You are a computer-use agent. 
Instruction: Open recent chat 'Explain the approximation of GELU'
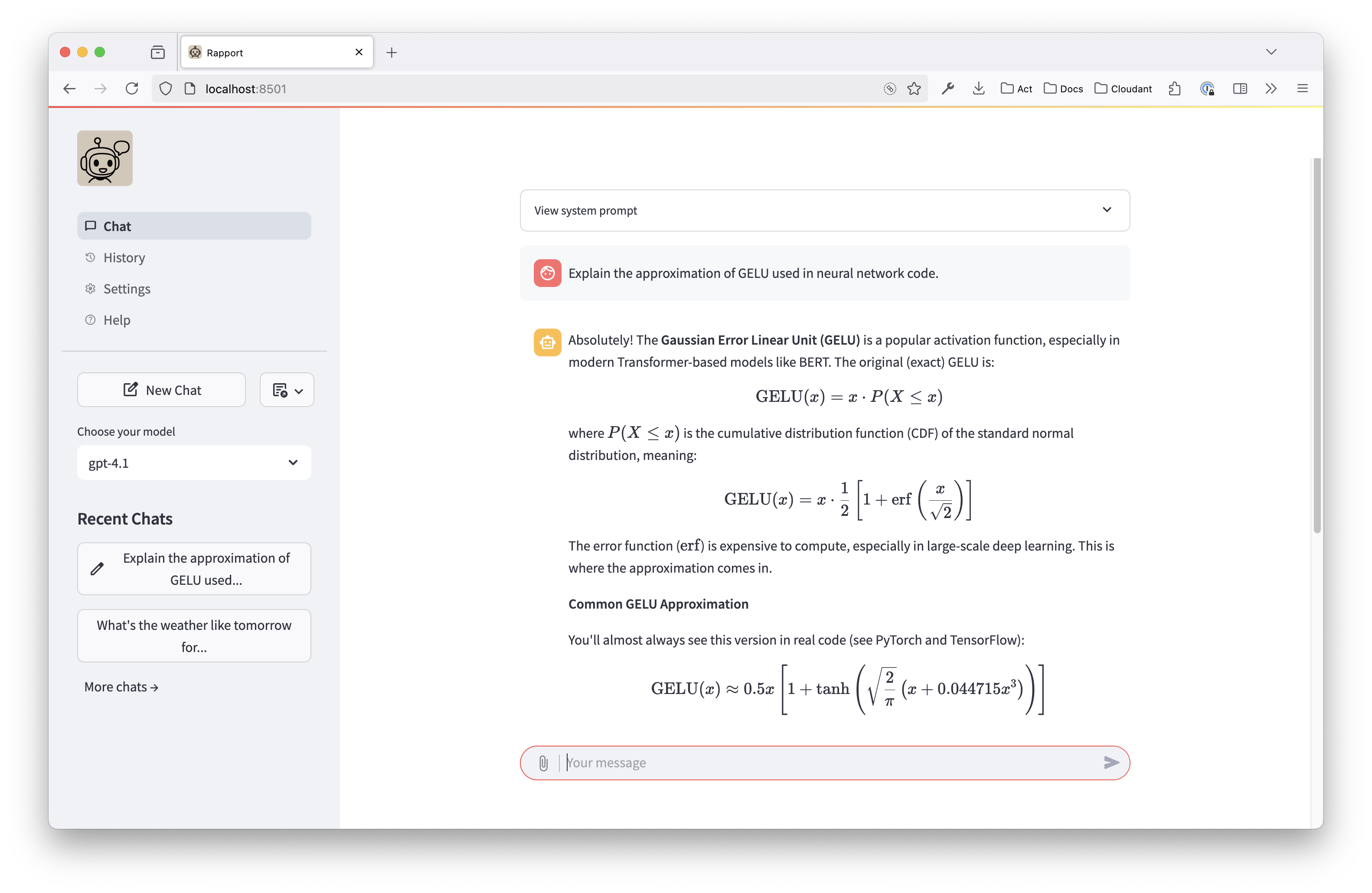(x=194, y=569)
